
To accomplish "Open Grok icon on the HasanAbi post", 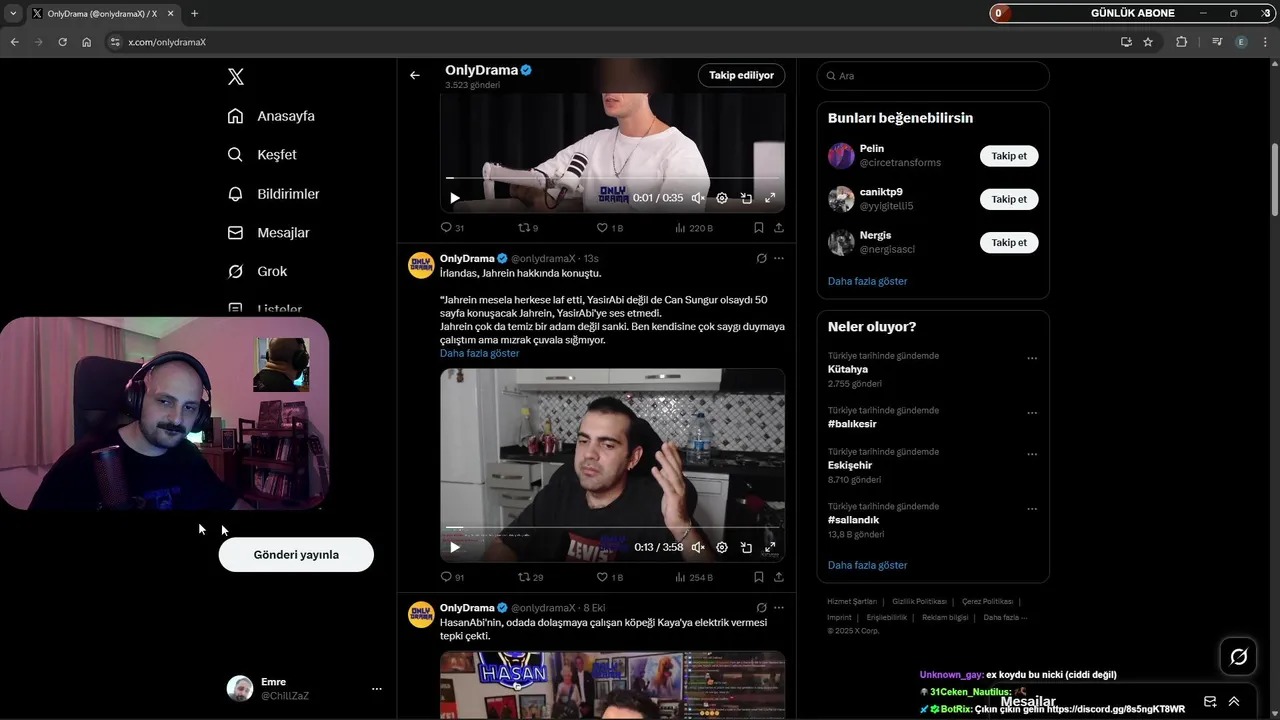I will tap(761, 607).
